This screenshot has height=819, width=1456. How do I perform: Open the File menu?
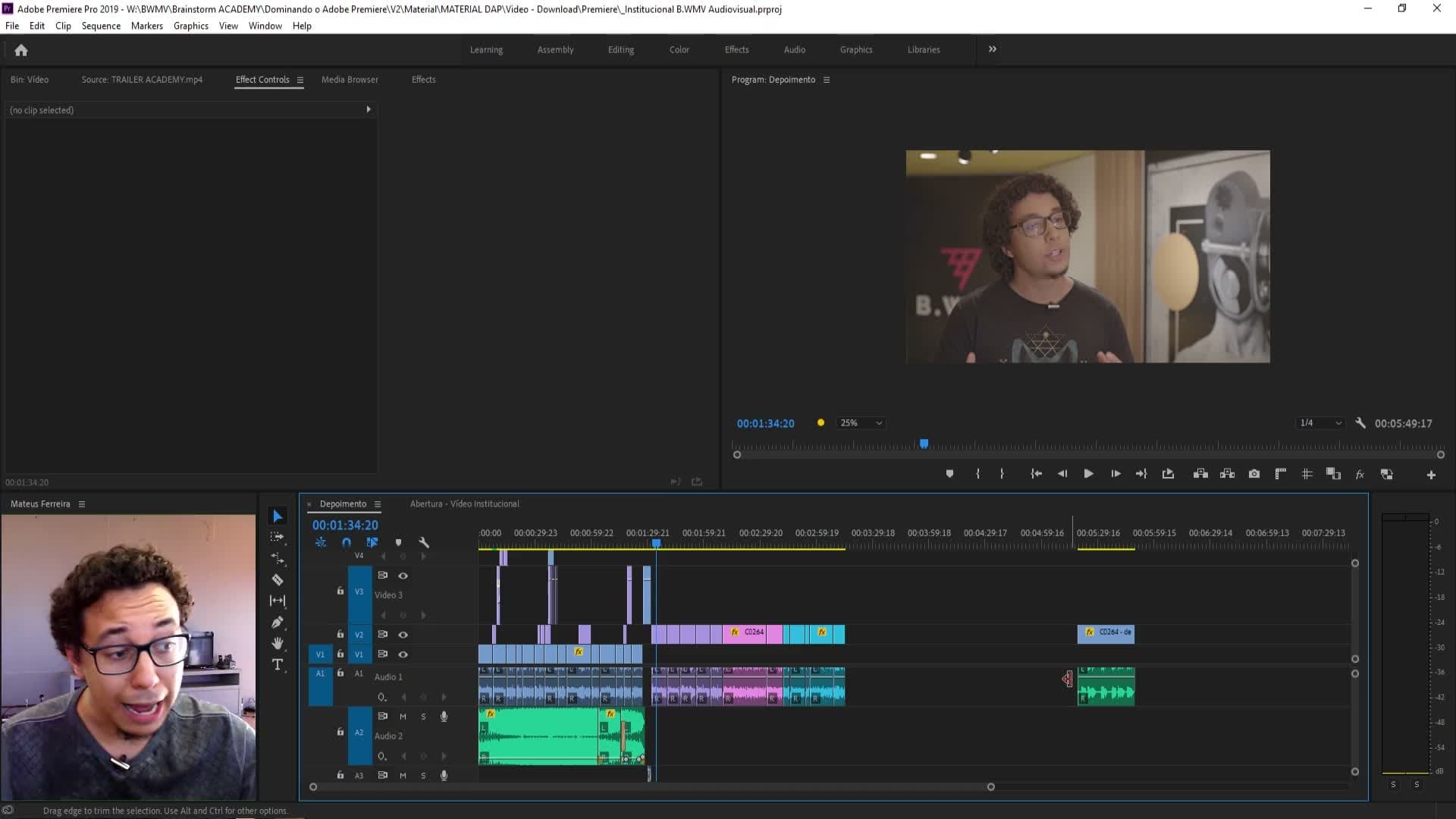[x=12, y=26]
